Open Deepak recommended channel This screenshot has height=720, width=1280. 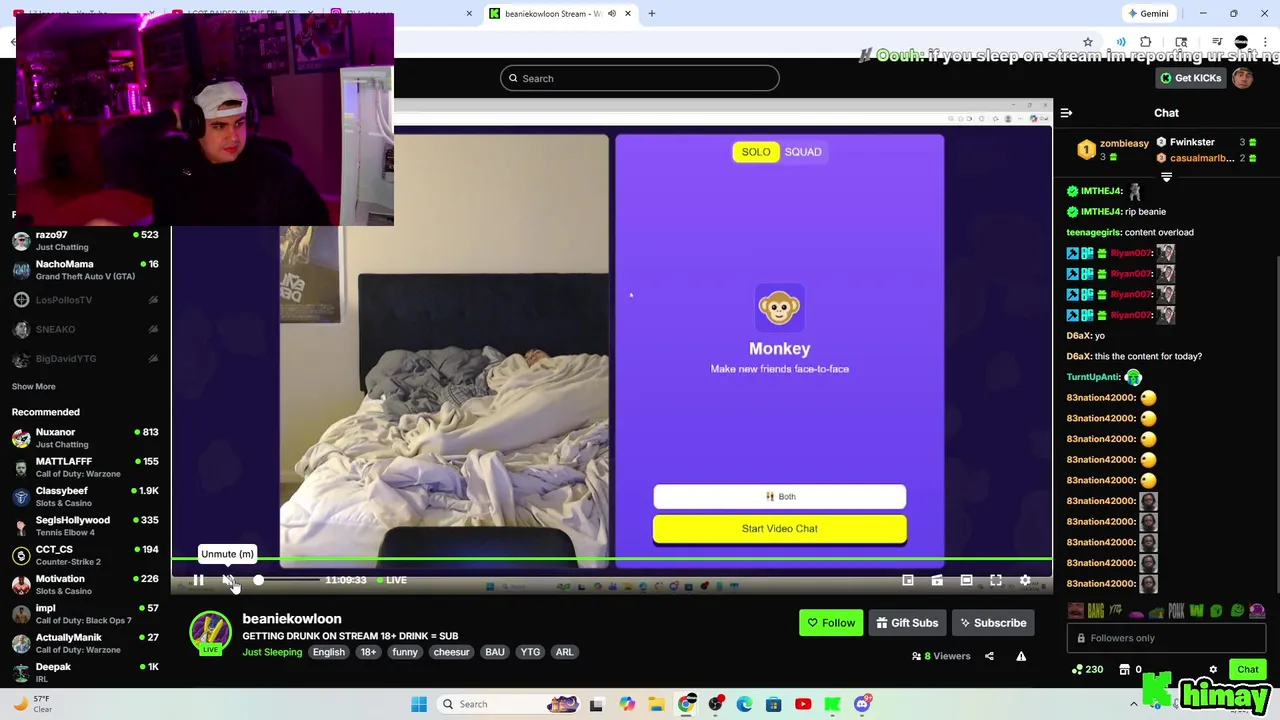click(86, 672)
